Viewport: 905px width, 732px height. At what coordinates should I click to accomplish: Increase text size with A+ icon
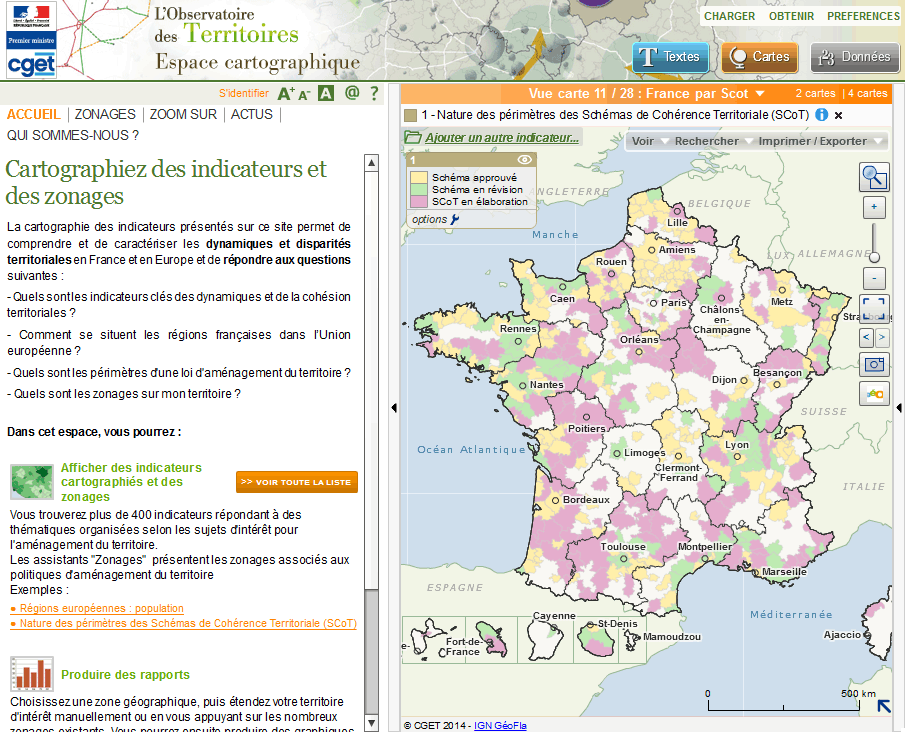286,94
